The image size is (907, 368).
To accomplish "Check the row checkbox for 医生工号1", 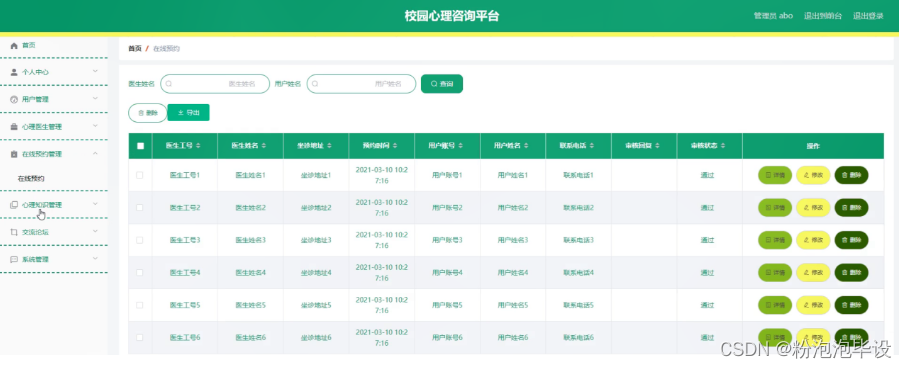I will (139, 175).
